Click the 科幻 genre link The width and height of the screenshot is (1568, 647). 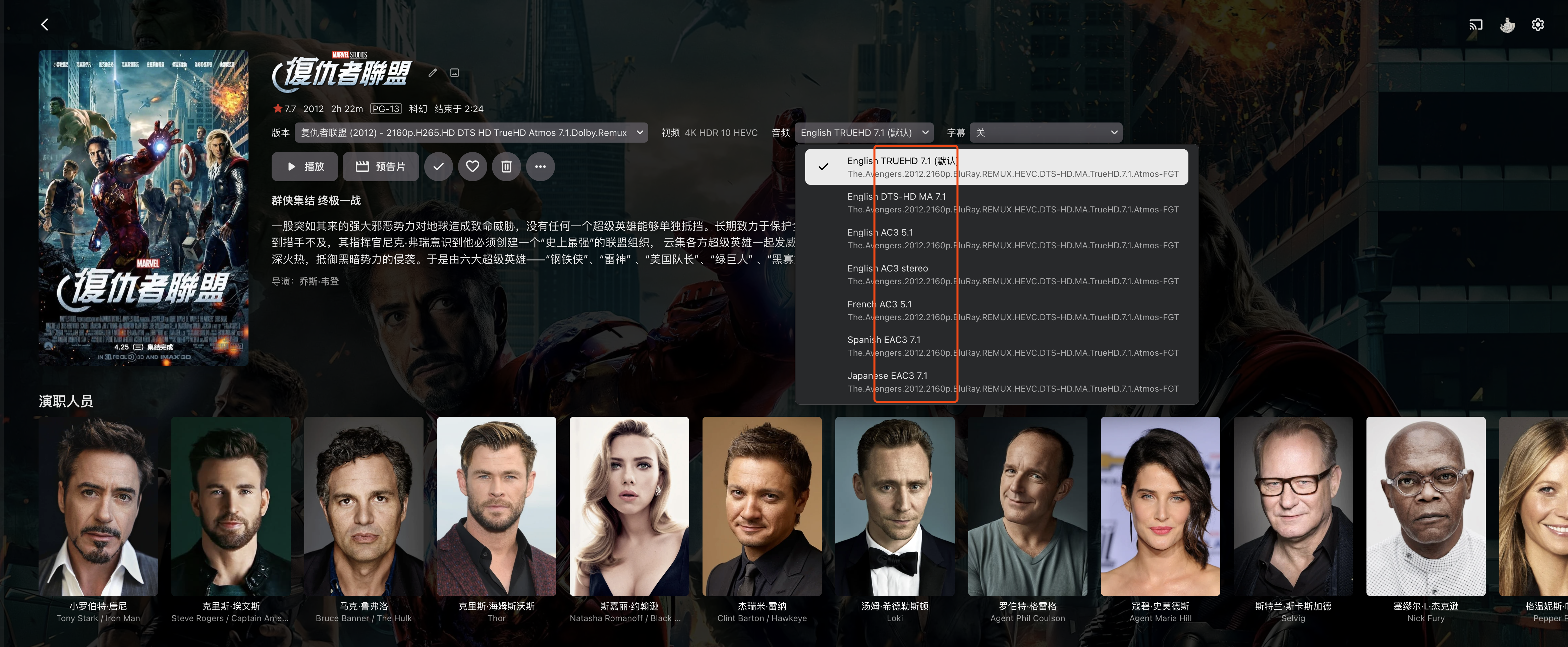click(x=417, y=109)
